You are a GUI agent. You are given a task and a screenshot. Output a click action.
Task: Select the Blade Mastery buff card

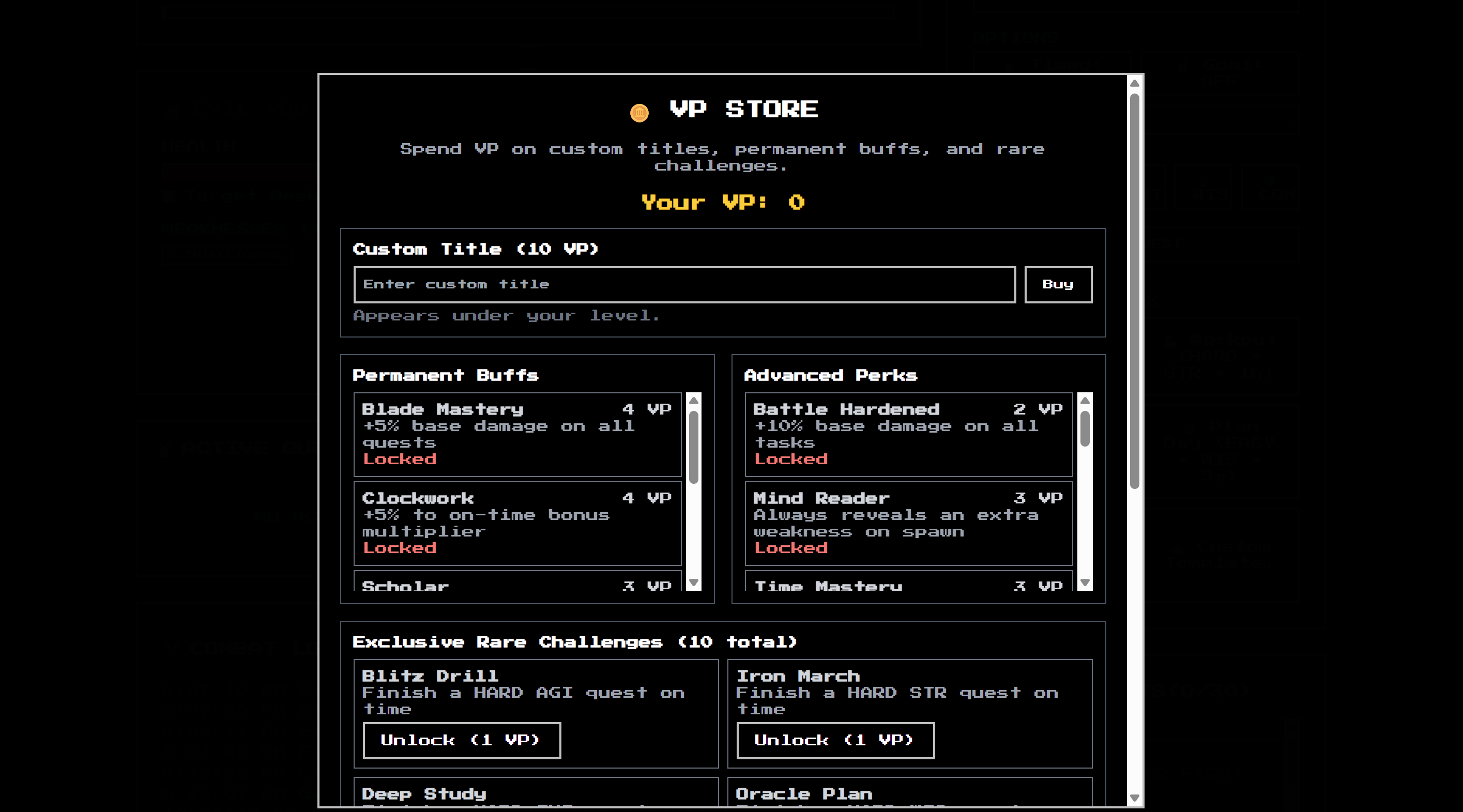point(517,434)
